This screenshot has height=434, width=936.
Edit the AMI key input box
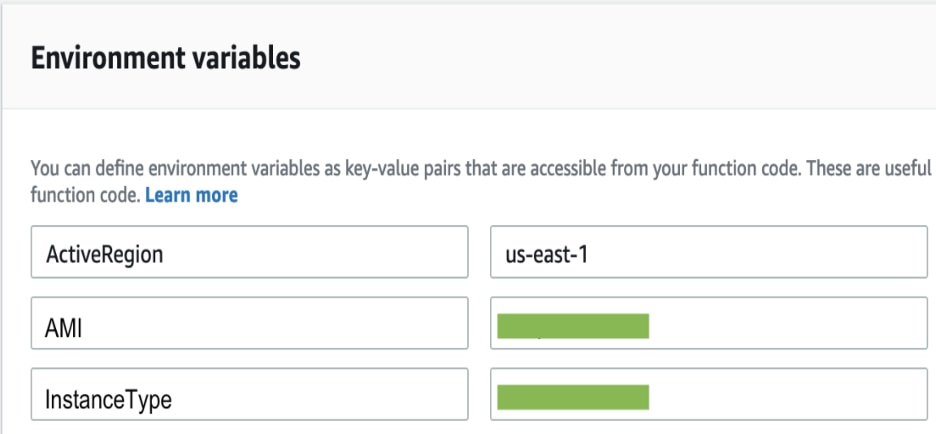[x=250, y=323]
